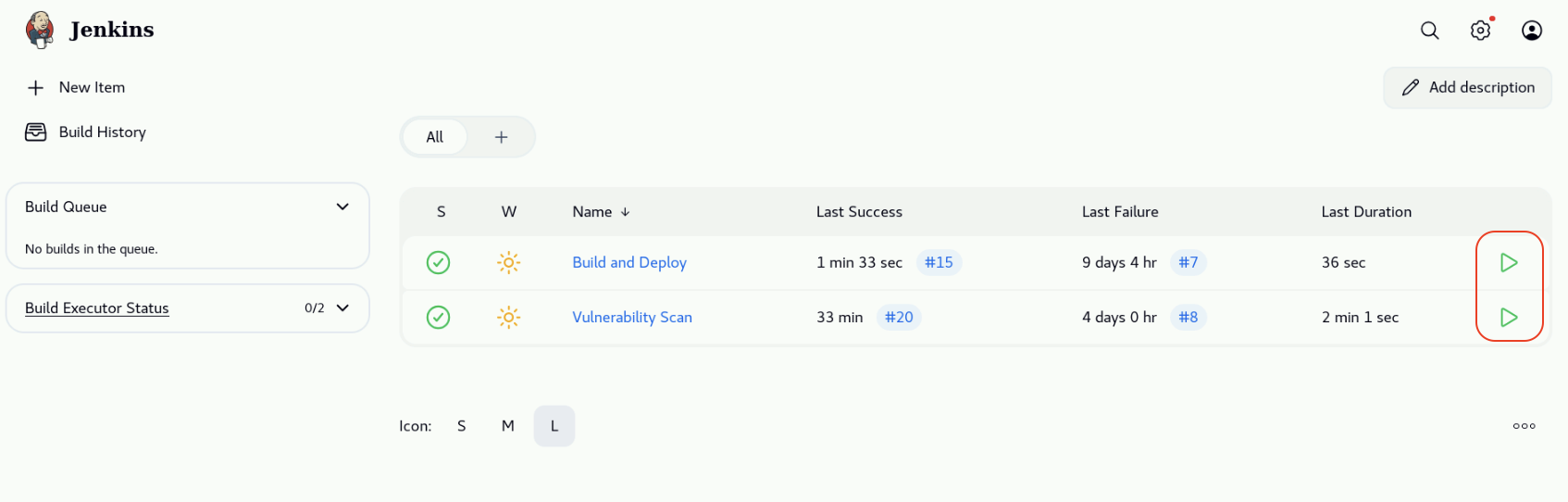The image size is (1568, 502).
Task: Click the Add description button
Action: pos(1467,87)
